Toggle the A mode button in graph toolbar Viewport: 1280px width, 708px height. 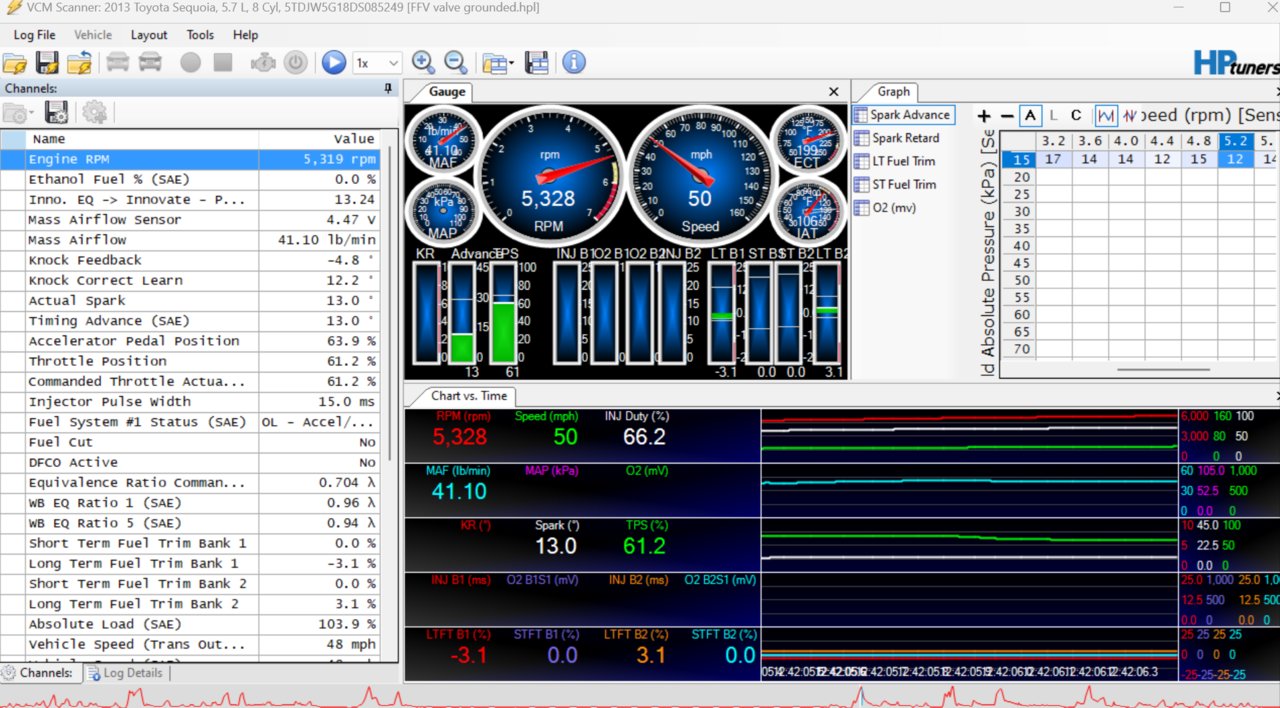click(x=1030, y=115)
